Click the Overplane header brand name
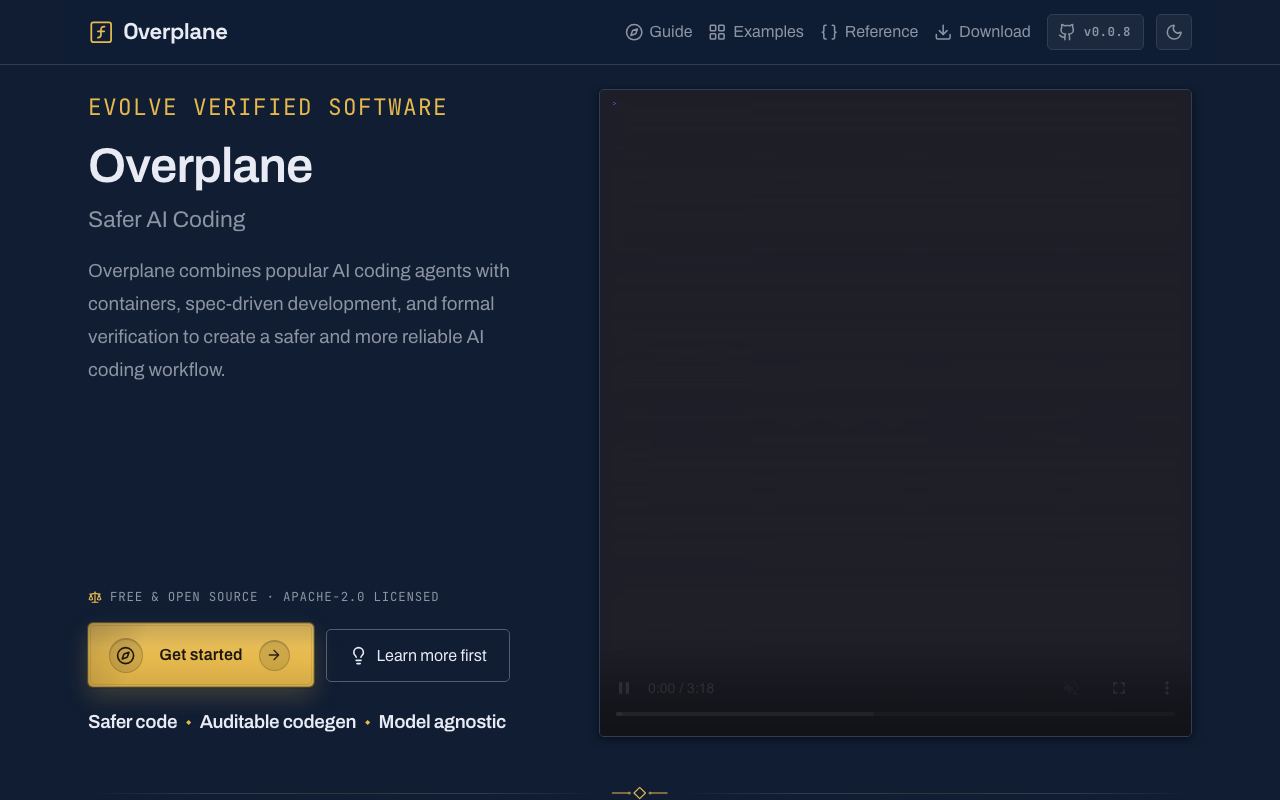This screenshot has height=800, width=1280. pyautogui.click(x=175, y=32)
